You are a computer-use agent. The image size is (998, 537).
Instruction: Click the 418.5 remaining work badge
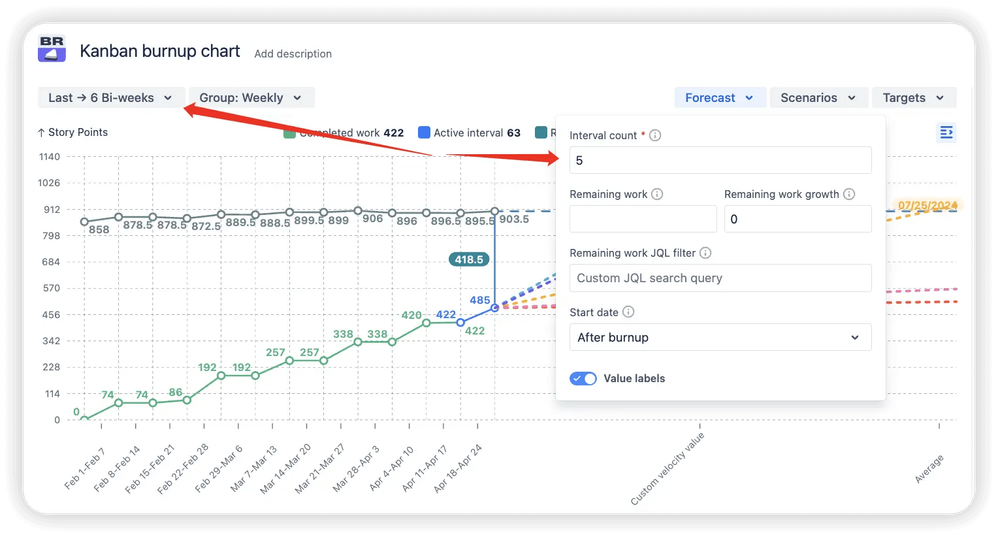tap(469, 260)
